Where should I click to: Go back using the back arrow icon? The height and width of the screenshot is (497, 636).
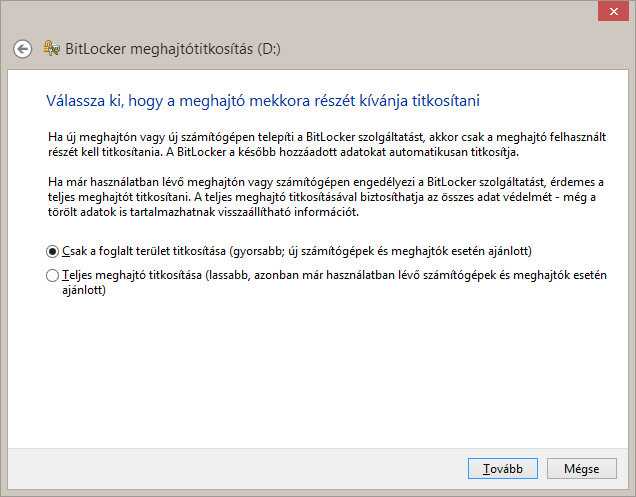tap(22, 49)
